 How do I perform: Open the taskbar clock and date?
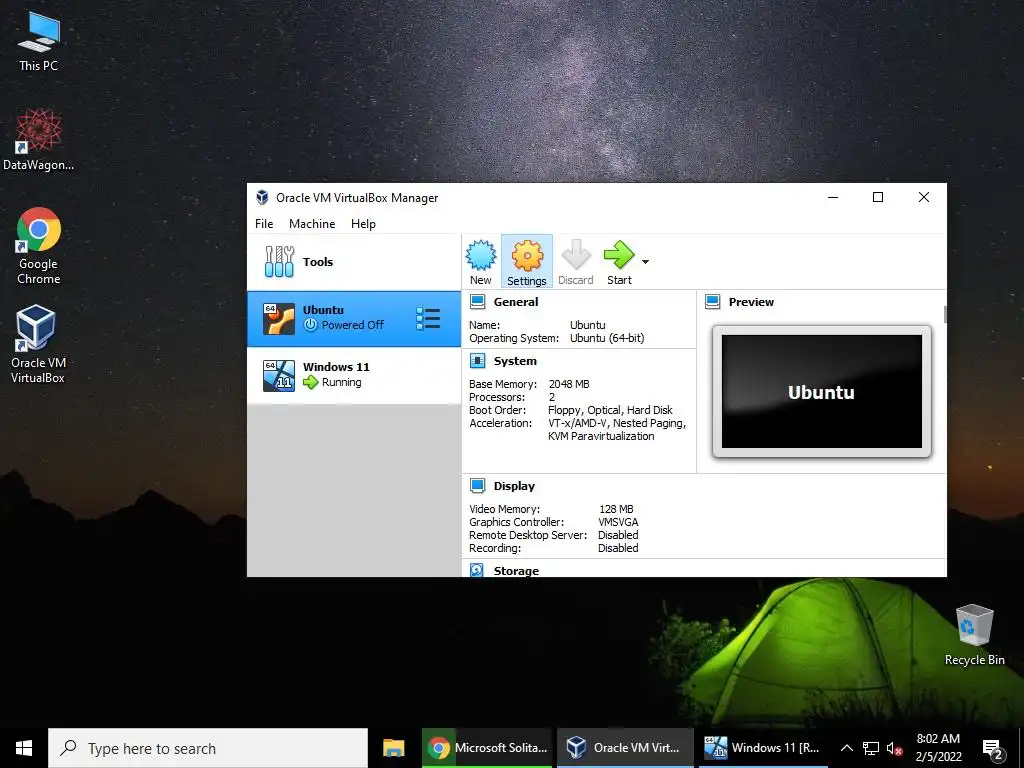point(938,748)
